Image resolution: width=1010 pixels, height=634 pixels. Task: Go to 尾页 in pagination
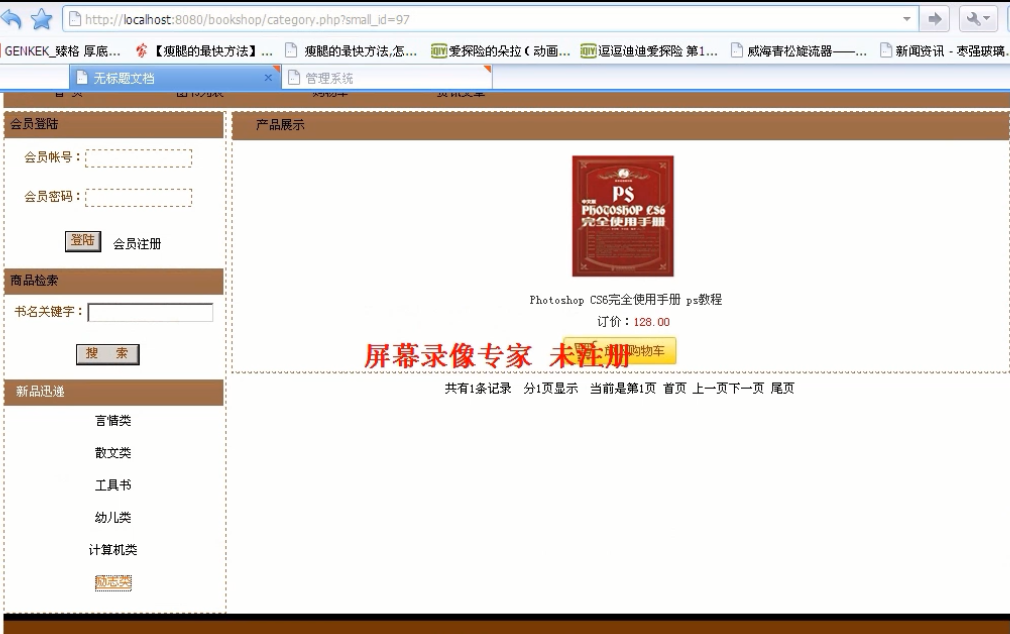(x=783, y=388)
